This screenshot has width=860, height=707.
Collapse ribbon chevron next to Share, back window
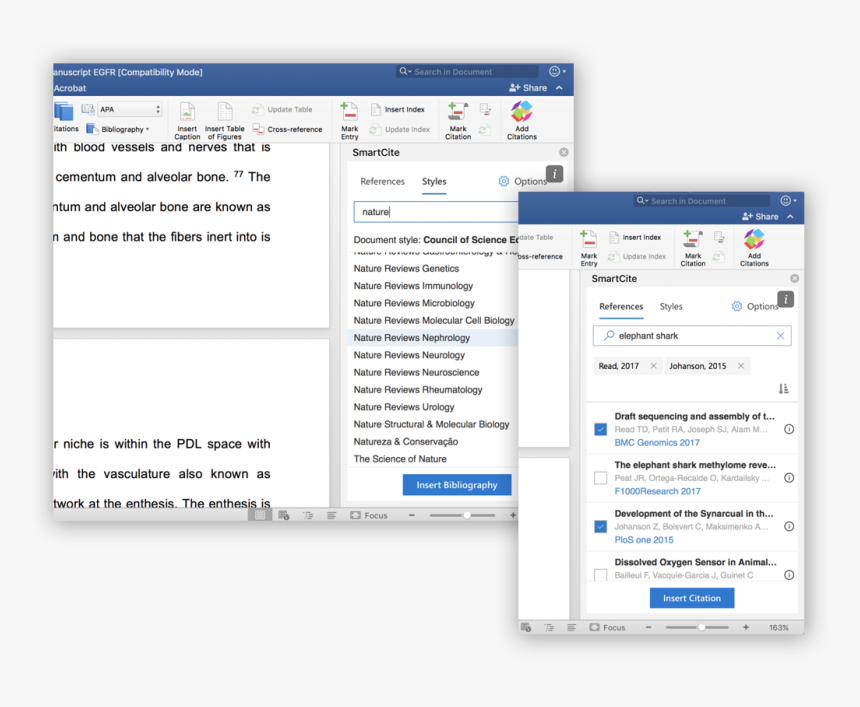[559, 88]
